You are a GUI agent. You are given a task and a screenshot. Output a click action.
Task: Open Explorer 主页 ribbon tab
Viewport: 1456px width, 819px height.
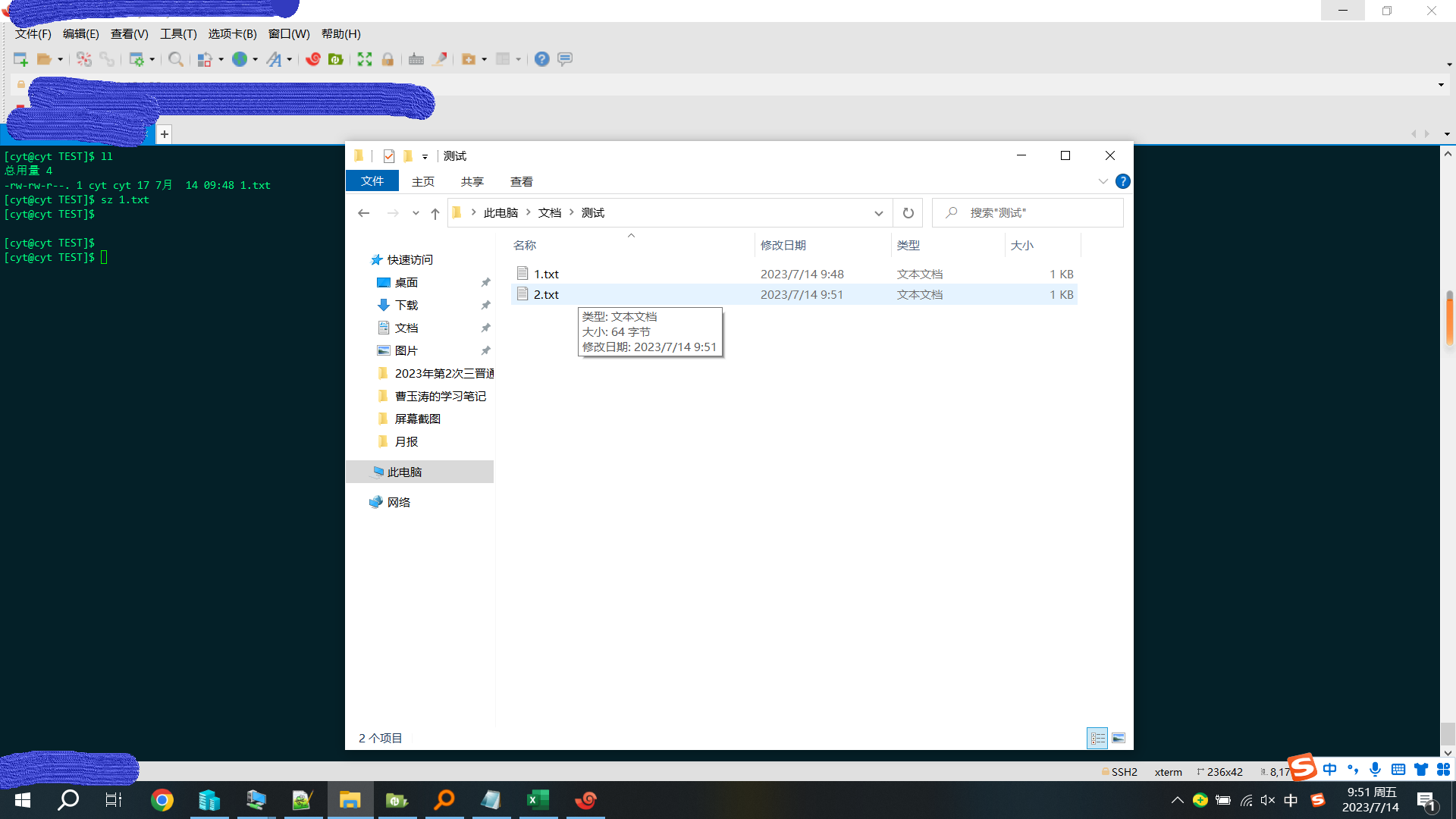tap(423, 182)
